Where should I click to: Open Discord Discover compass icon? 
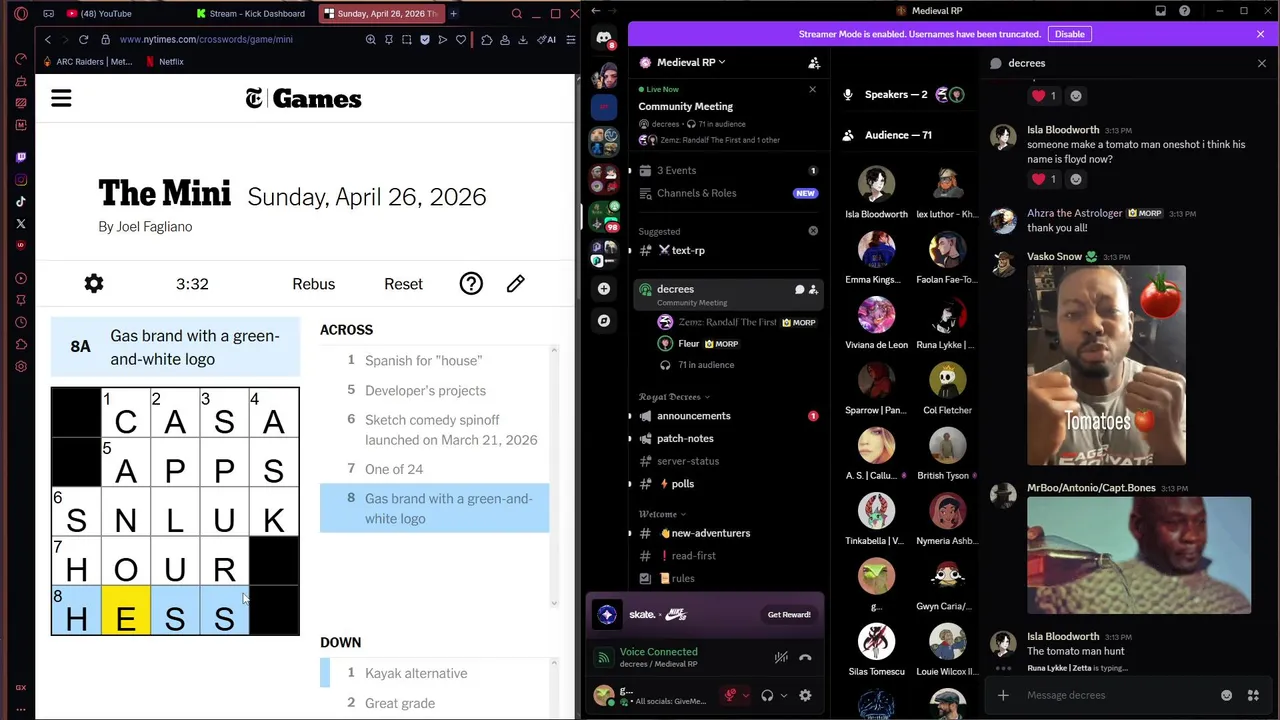(x=604, y=321)
